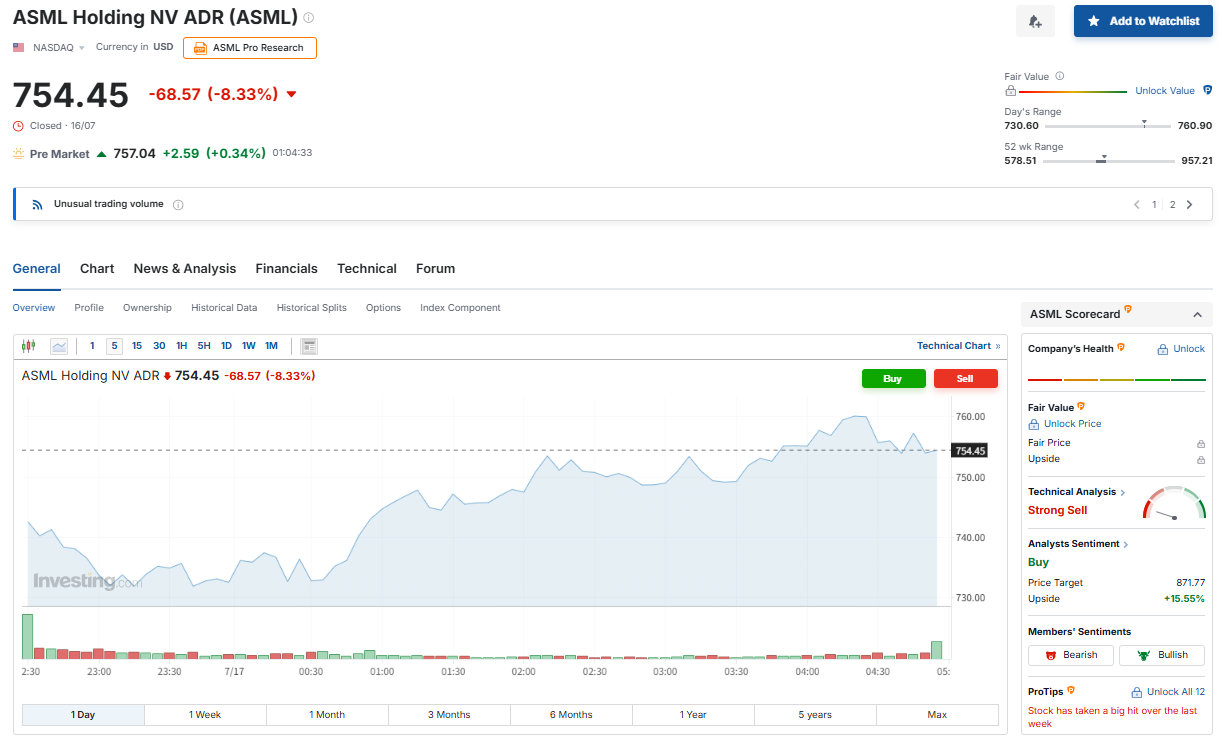This screenshot has width=1222, height=736.
Task: Click the Unlock Price link
Action: (x=1073, y=424)
